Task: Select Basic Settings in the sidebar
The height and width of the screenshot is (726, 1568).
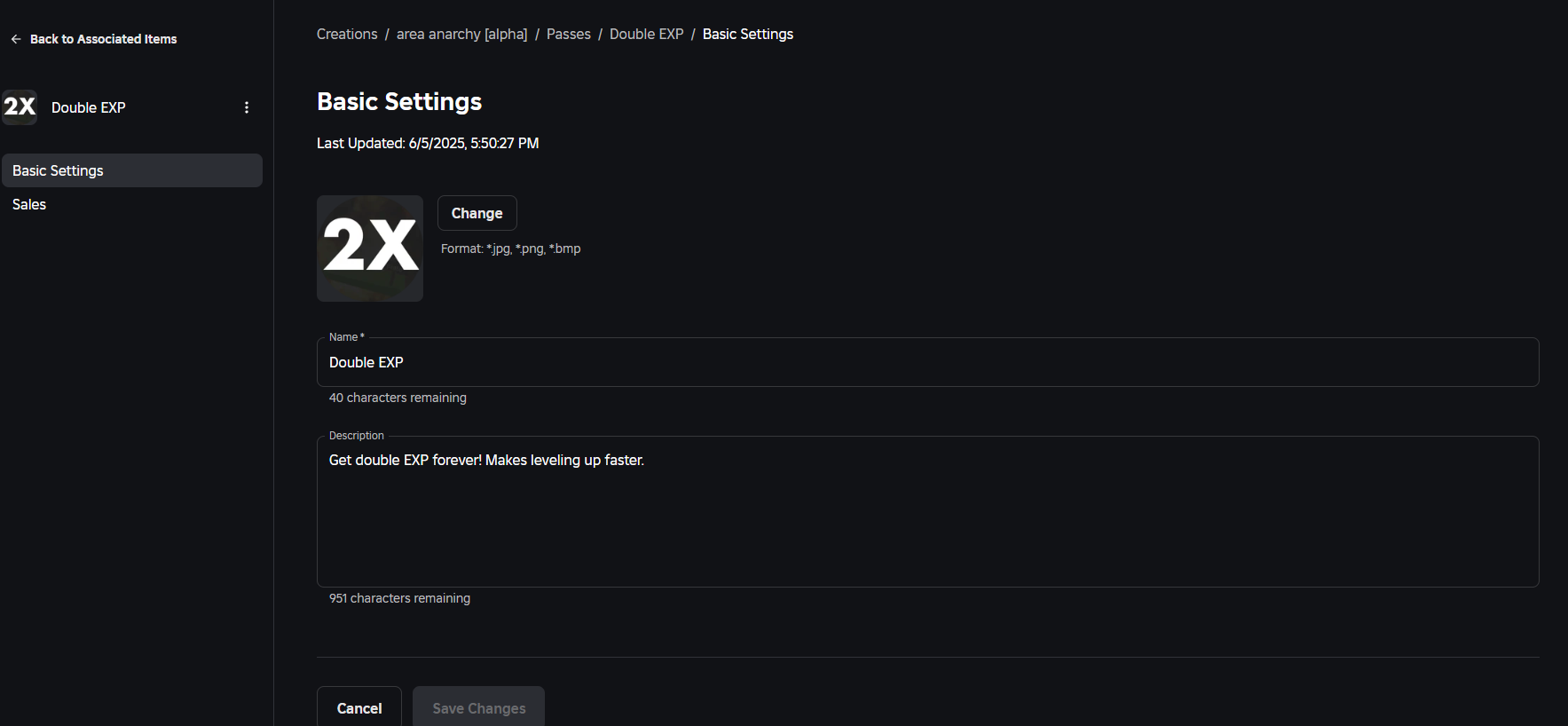Action: click(57, 170)
